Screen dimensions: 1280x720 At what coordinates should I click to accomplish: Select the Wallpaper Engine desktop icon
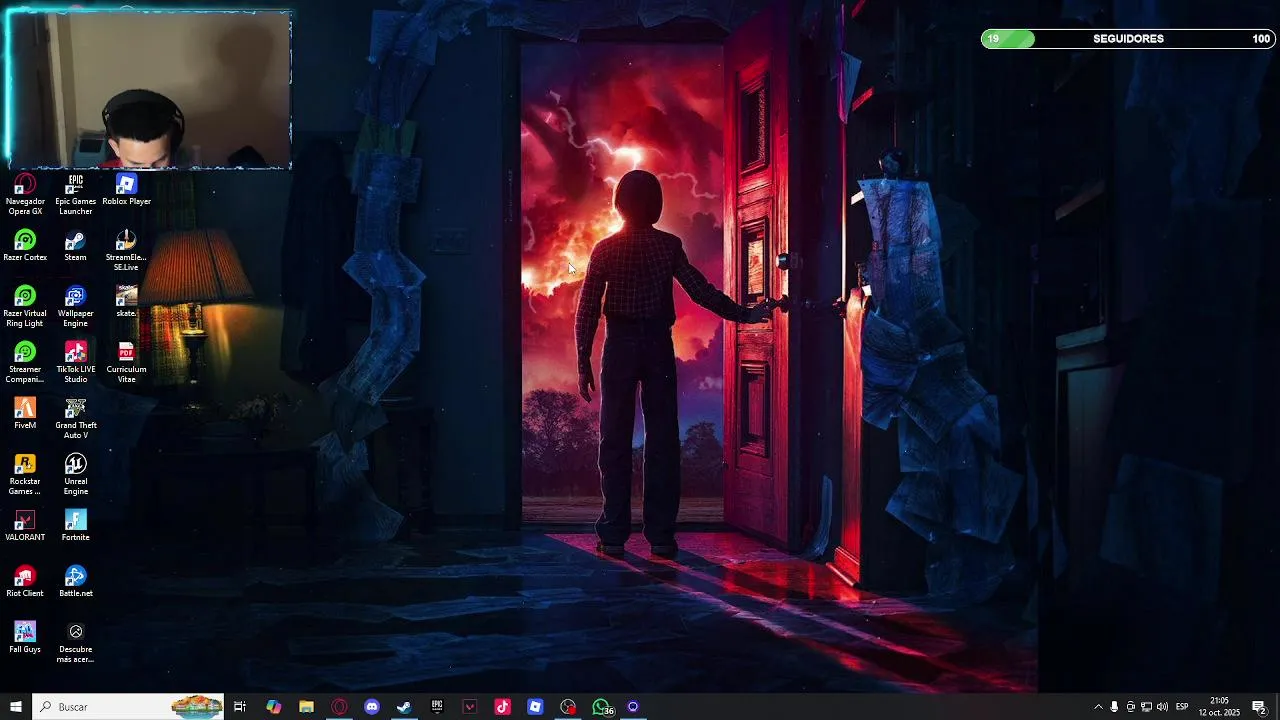click(75, 307)
